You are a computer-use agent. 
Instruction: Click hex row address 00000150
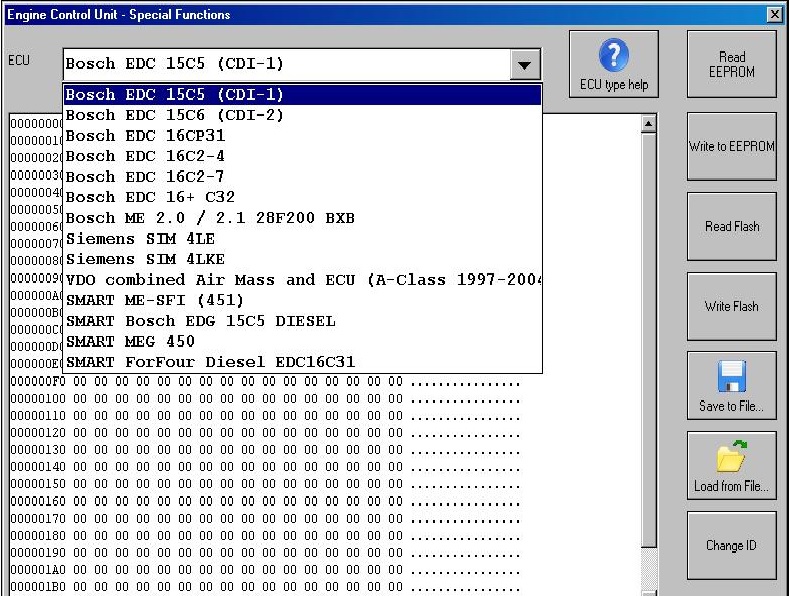pyautogui.click(x=38, y=485)
